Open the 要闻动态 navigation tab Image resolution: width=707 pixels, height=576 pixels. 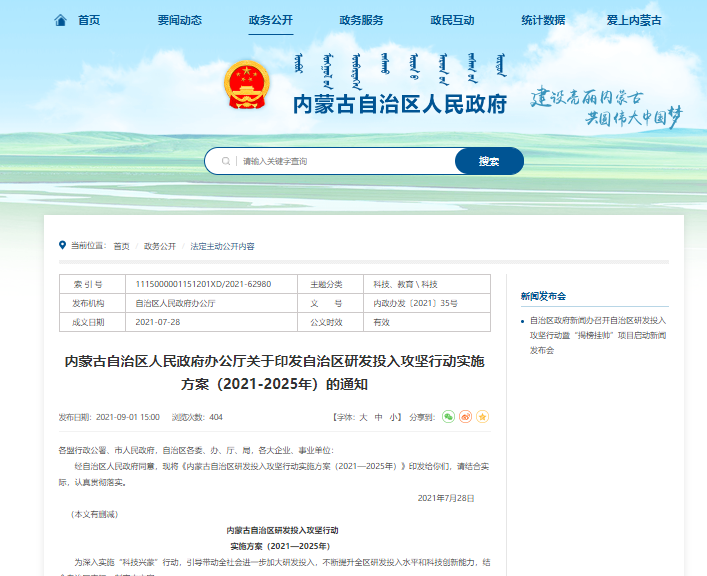click(x=179, y=20)
